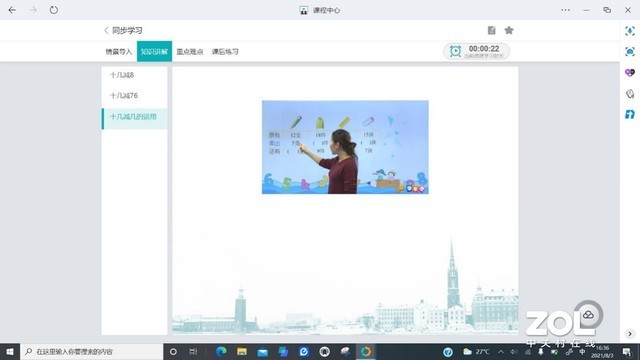
Task: Open the blue stacked-squares taskbar app
Action: [x=283, y=351]
